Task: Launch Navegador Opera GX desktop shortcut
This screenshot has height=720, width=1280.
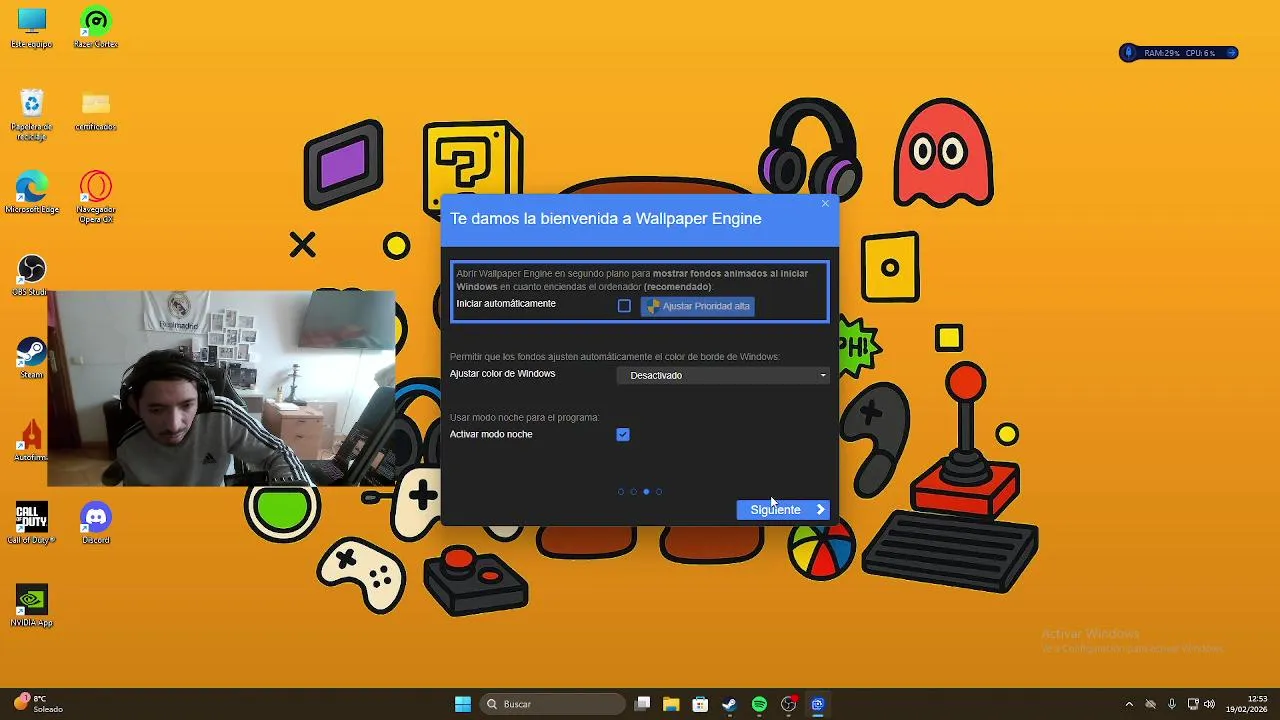Action: 96,197
